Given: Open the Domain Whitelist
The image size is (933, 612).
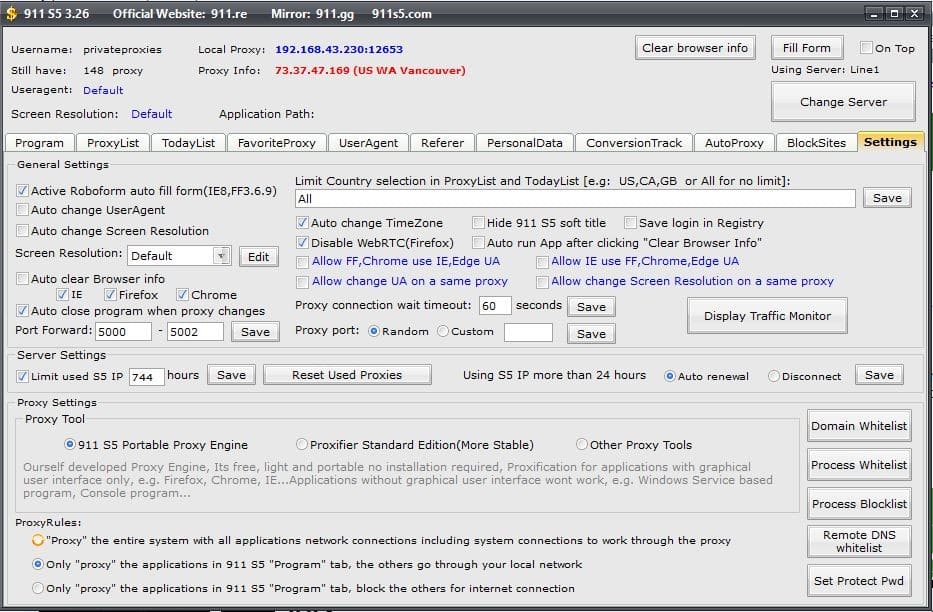Looking at the screenshot, I should 859,426.
